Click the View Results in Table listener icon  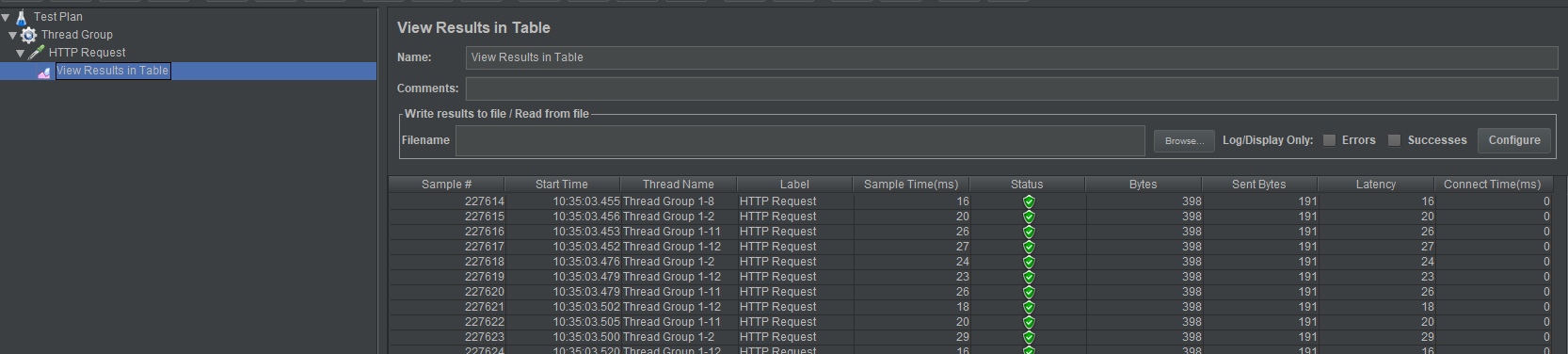(44, 72)
